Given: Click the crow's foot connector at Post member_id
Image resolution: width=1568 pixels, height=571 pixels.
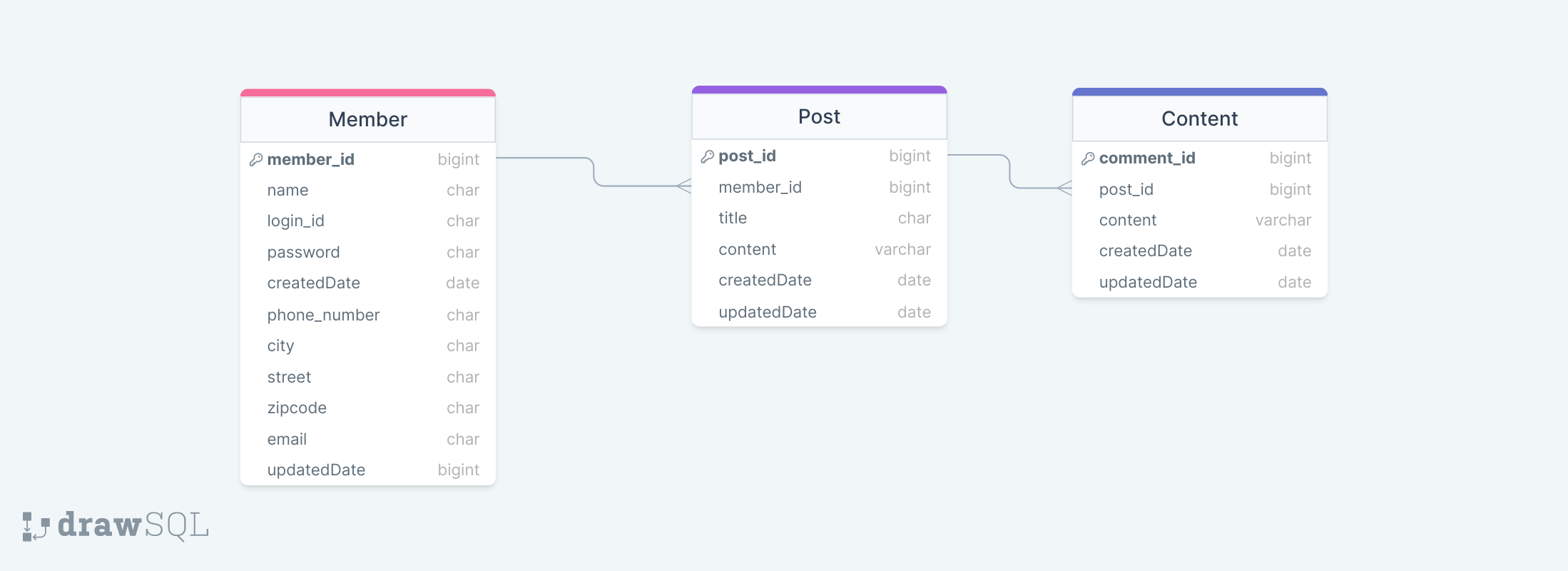Looking at the screenshot, I should [683, 186].
